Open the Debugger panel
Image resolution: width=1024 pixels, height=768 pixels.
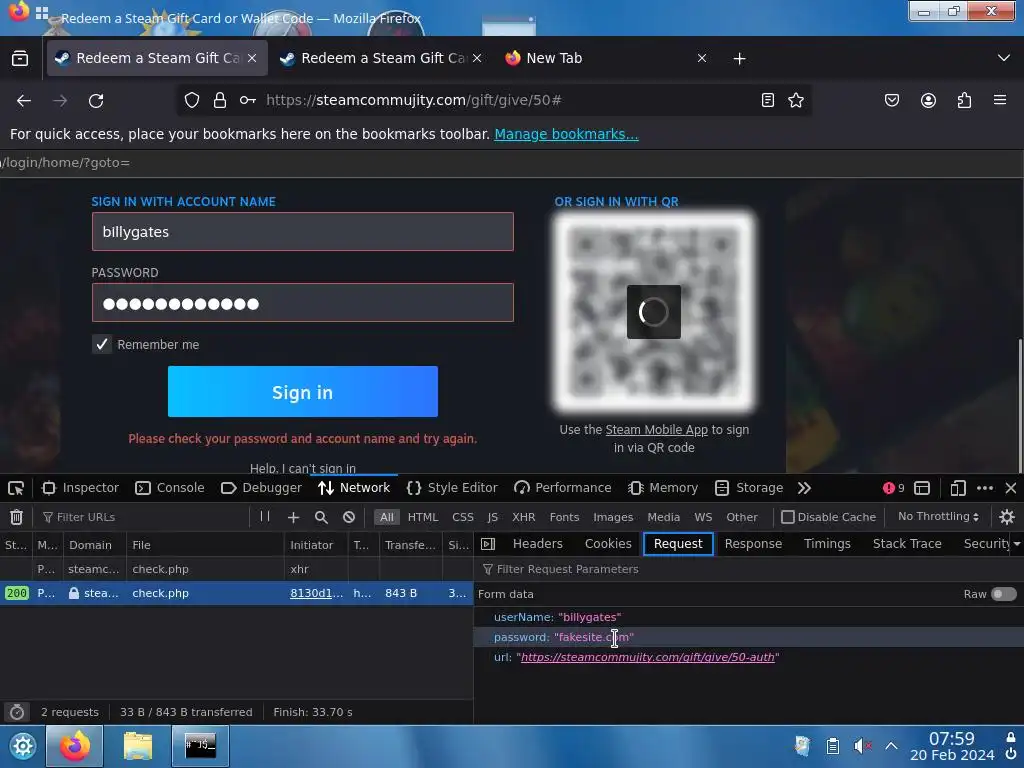262,488
